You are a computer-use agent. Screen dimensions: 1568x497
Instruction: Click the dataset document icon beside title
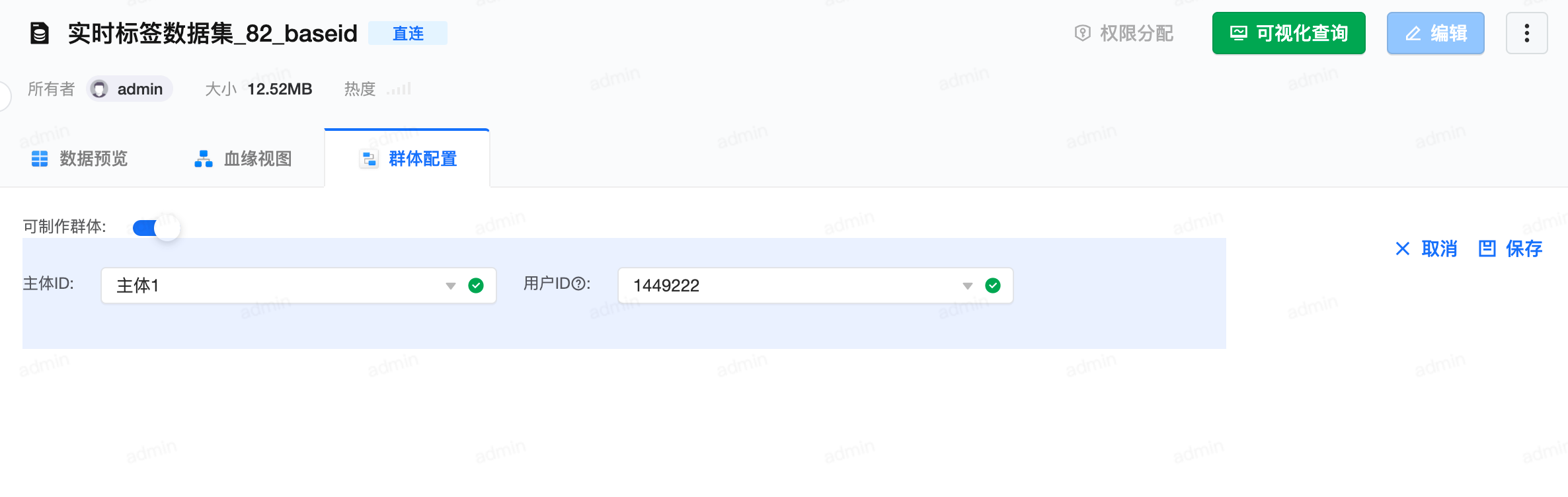(40, 33)
